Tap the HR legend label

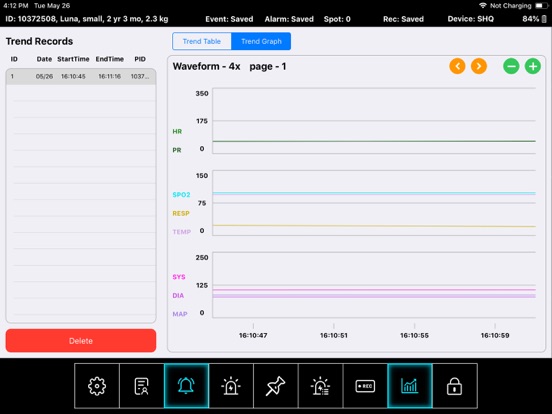(x=177, y=131)
